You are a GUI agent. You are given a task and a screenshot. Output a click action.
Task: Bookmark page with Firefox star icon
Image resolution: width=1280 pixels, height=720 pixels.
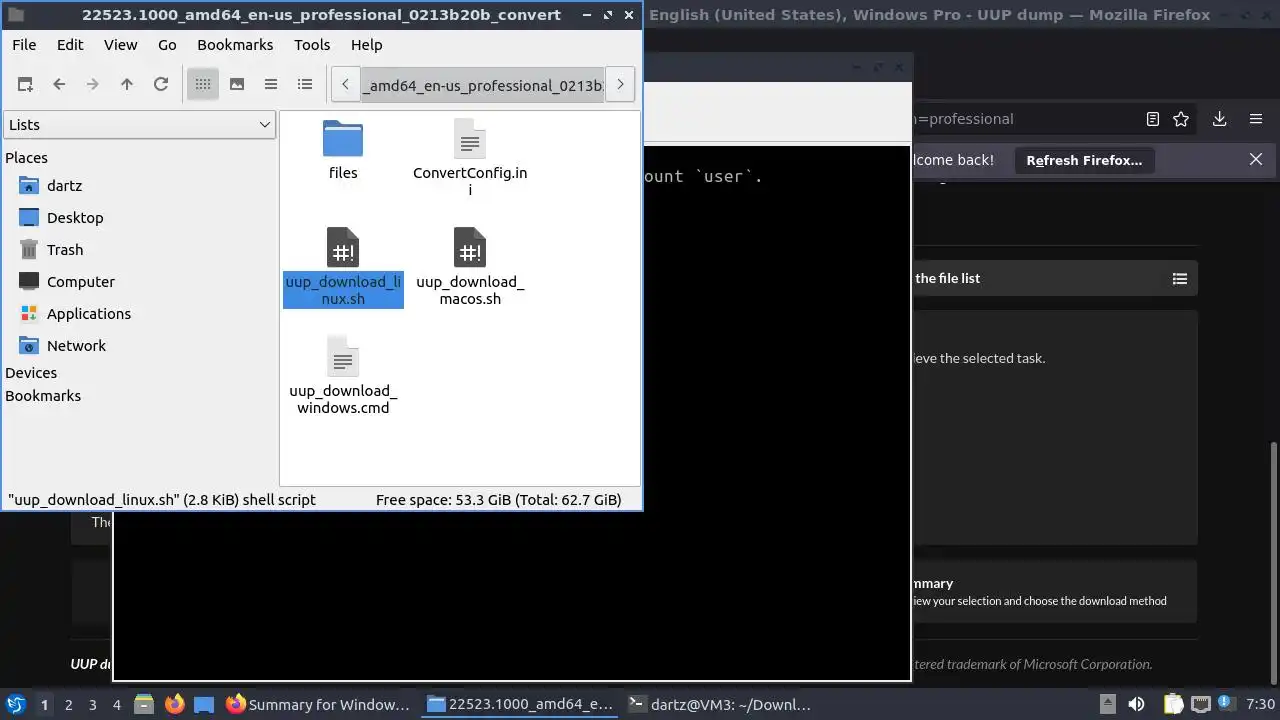1181,119
